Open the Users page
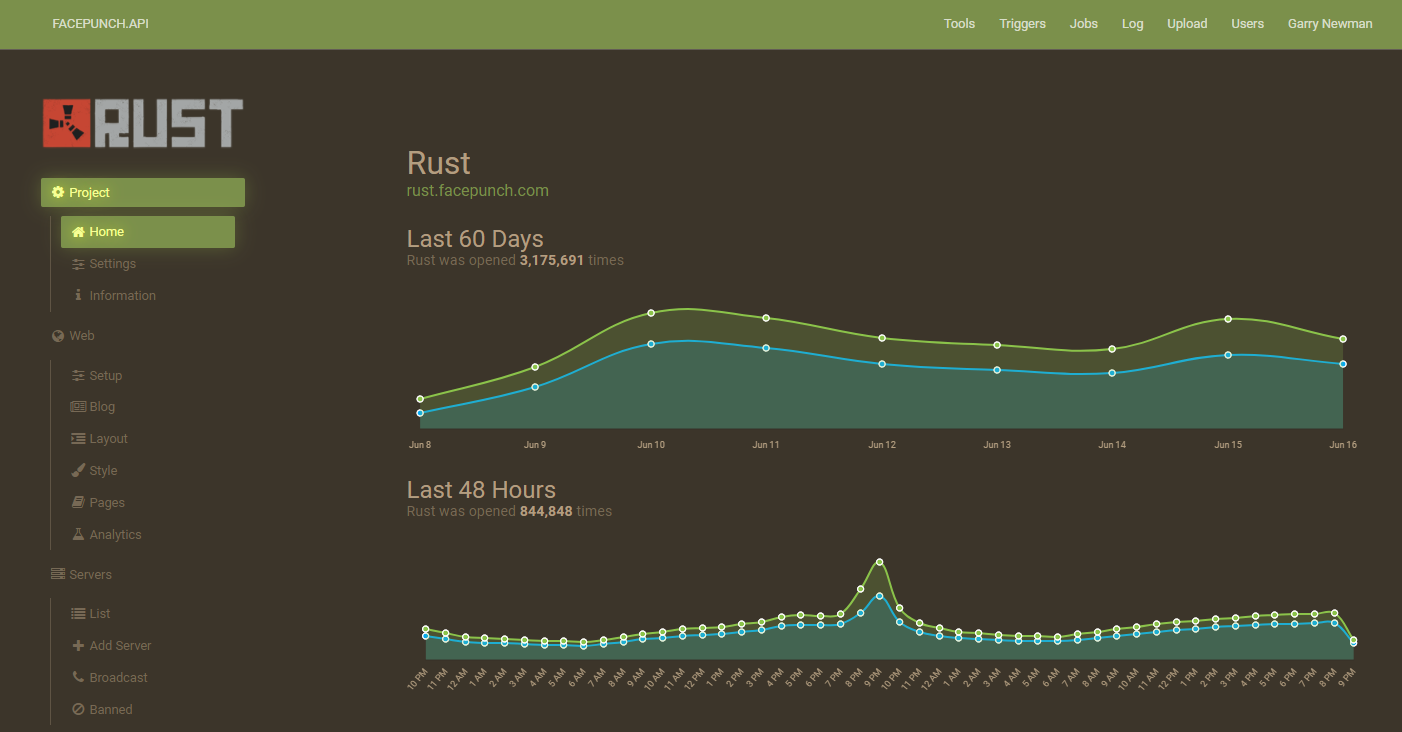The image size is (1402, 732). click(1248, 24)
